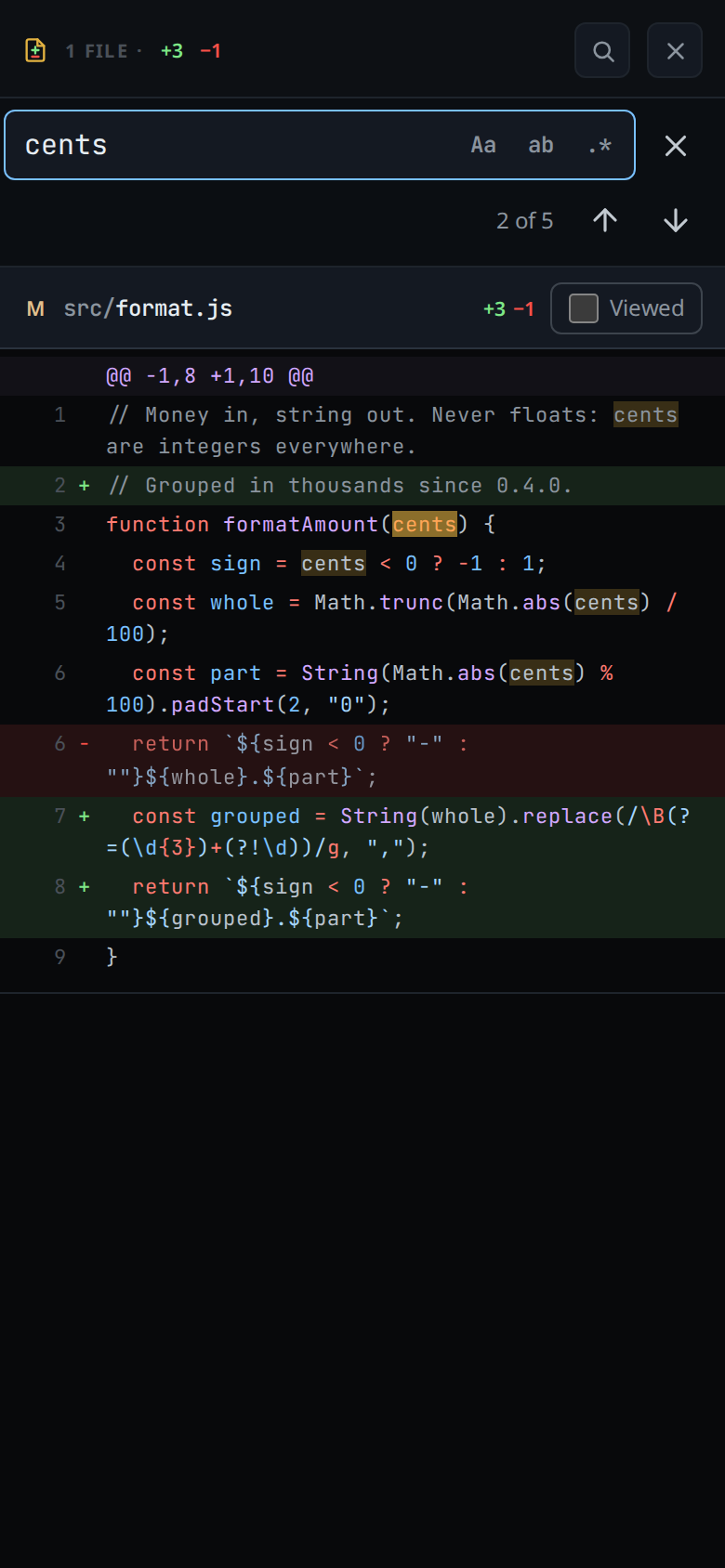Toggle case-sensitive Aa search option

click(483, 145)
